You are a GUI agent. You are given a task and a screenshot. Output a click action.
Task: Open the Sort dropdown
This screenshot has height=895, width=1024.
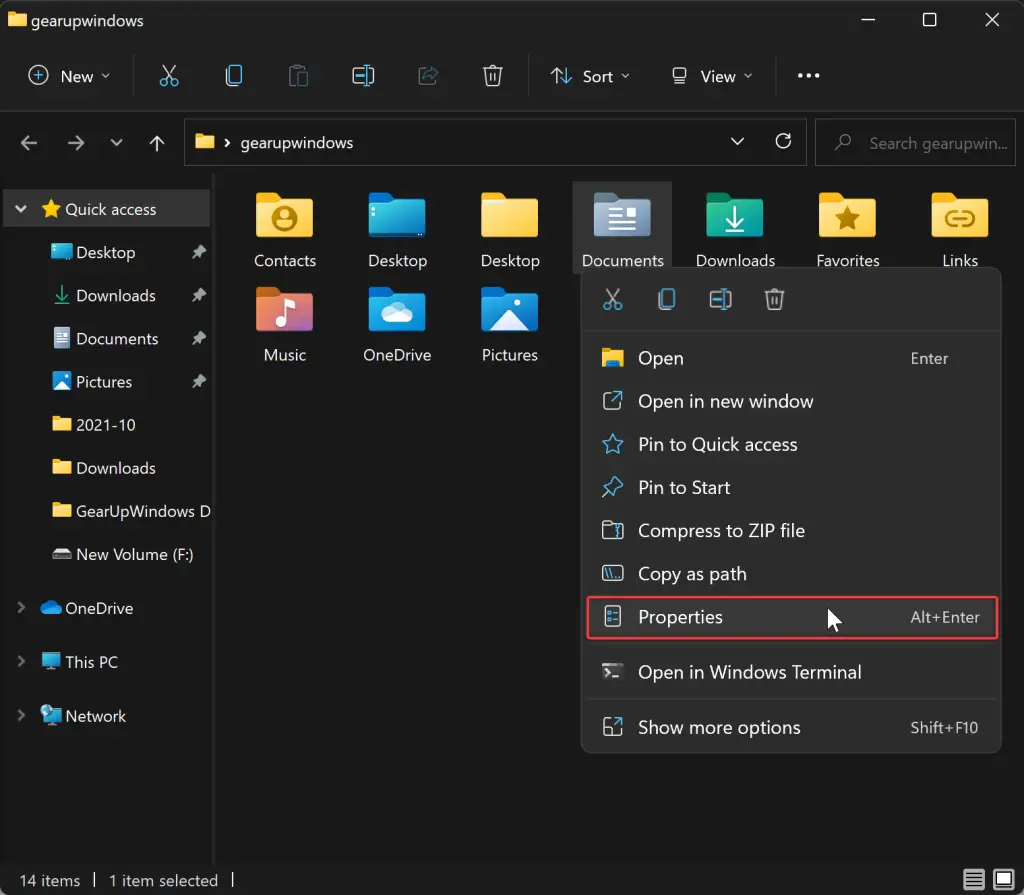tap(591, 75)
